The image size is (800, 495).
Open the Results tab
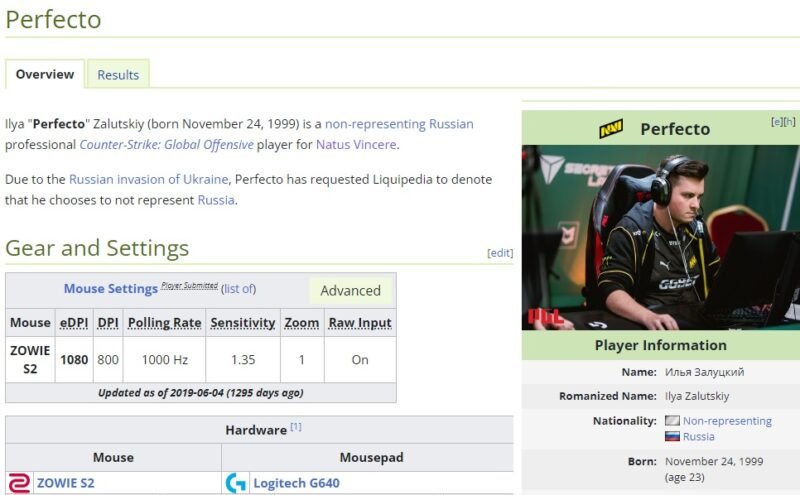pos(118,75)
